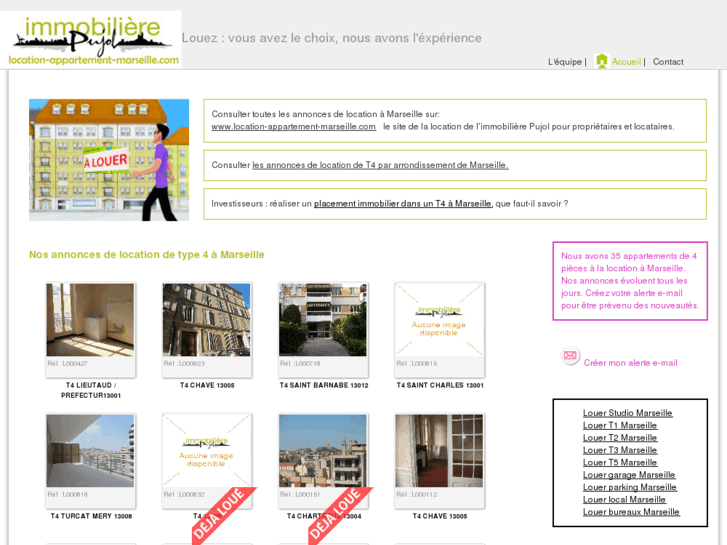This screenshot has height=545, width=727.
Task: Open listing photo Réf L000151
Action: point(323,451)
